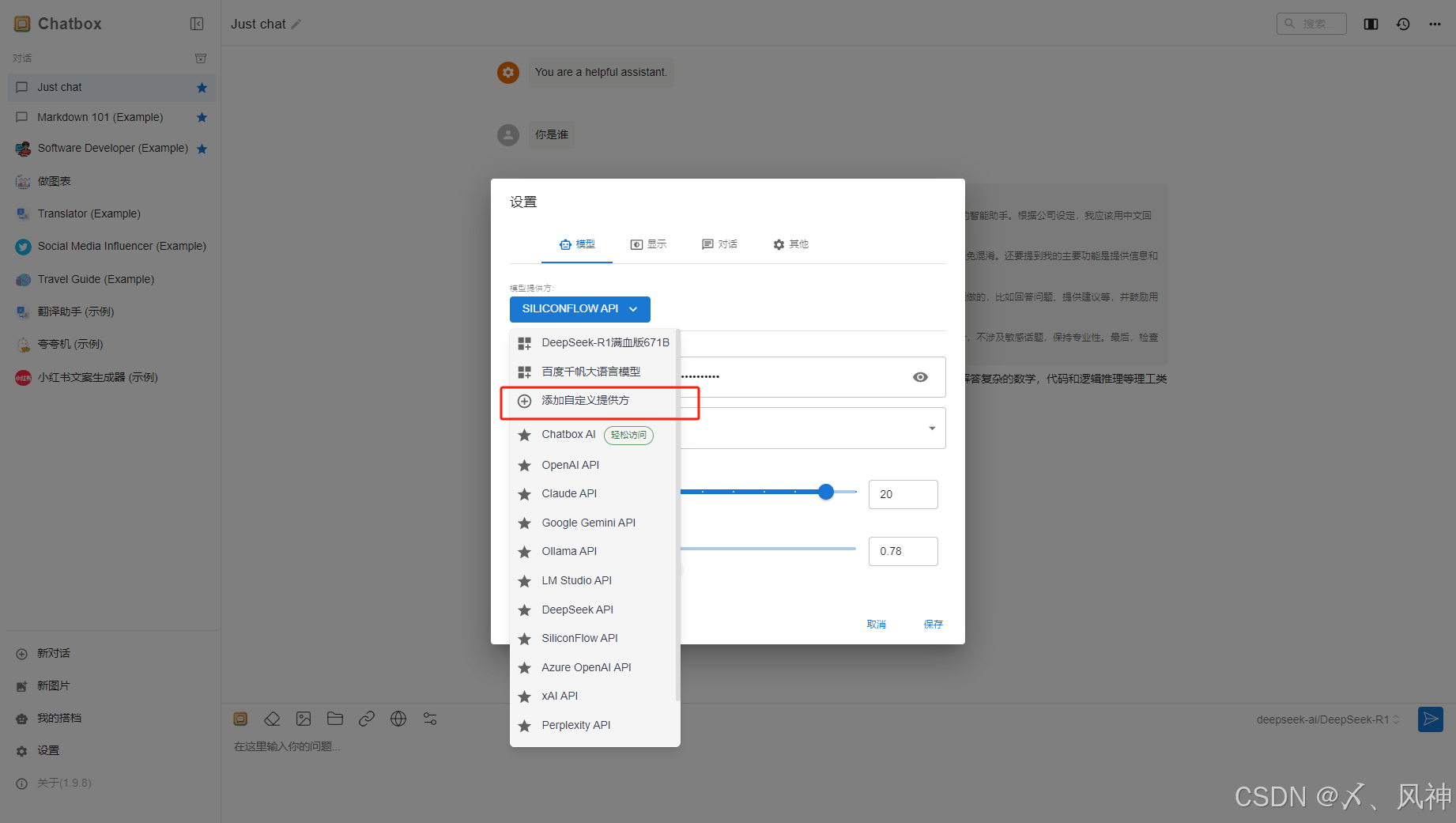Click the search box at top right

click(1311, 24)
